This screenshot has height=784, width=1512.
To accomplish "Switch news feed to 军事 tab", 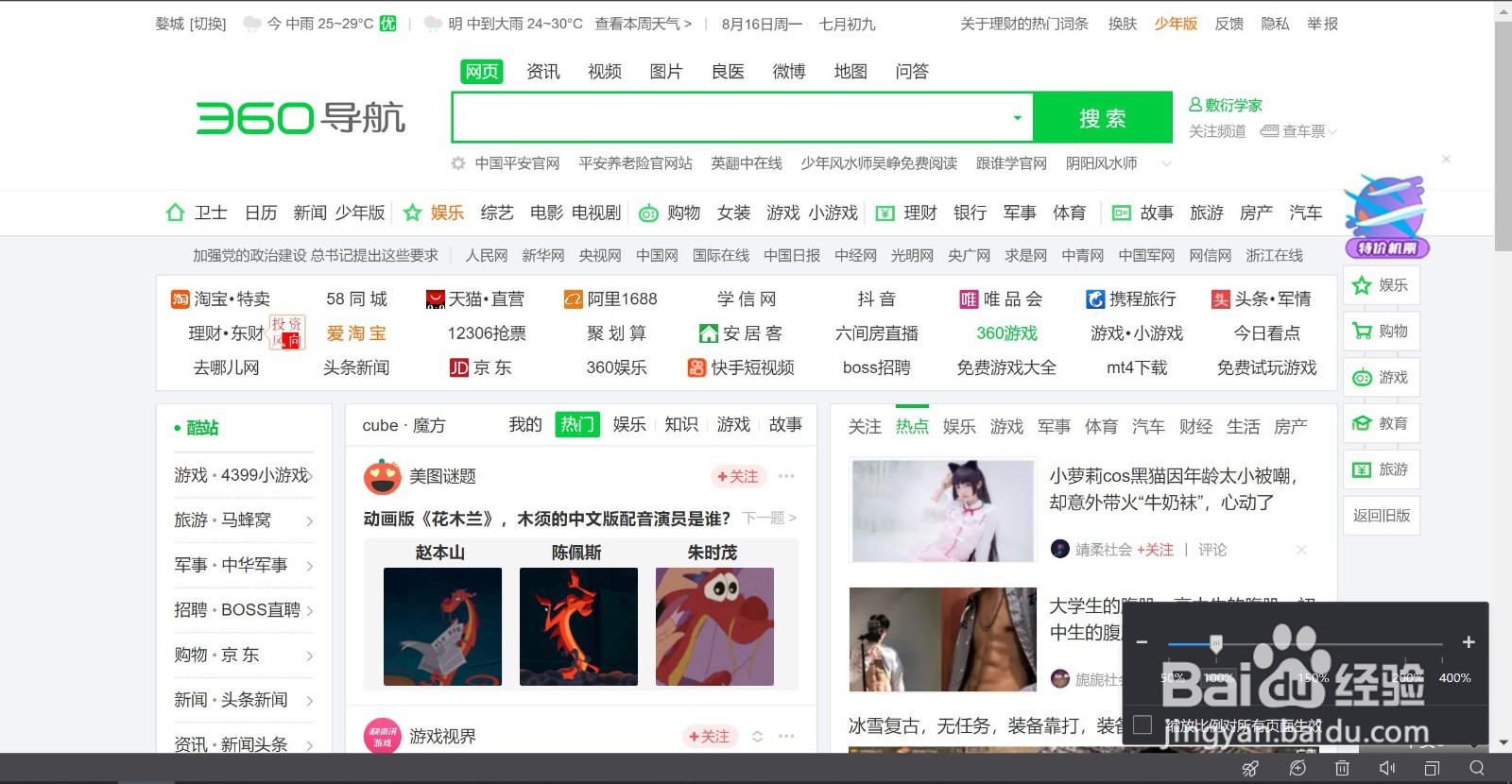I will (x=1054, y=427).
